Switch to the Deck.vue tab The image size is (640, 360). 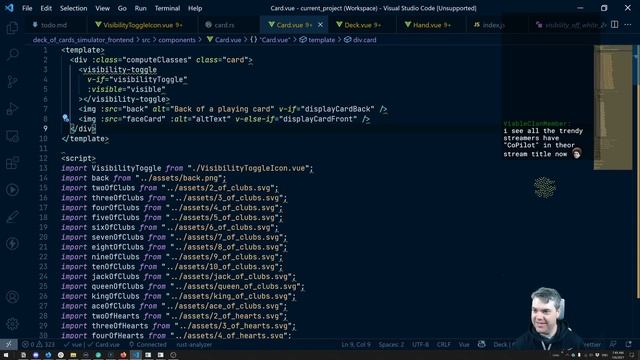tap(362, 25)
